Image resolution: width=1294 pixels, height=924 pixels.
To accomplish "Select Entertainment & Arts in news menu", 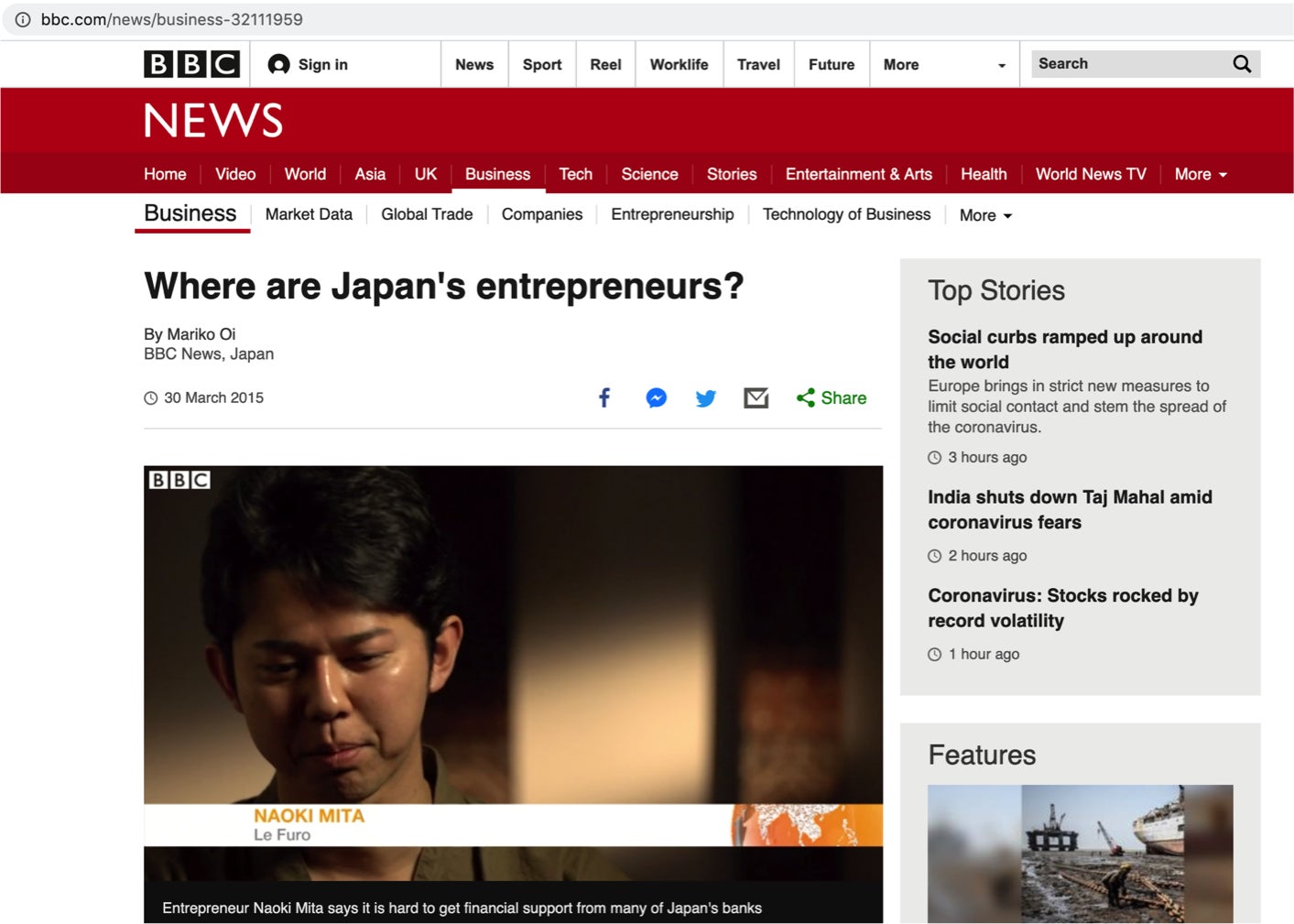I will (858, 174).
